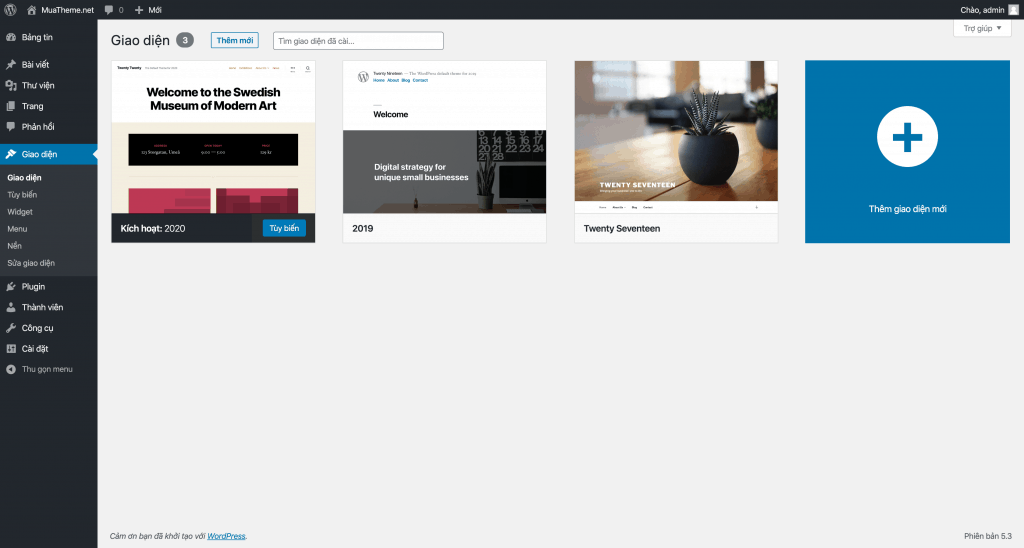Click the Giao diện paintbrush icon
This screenshot has width=1024, height=548.
point(11,154)
